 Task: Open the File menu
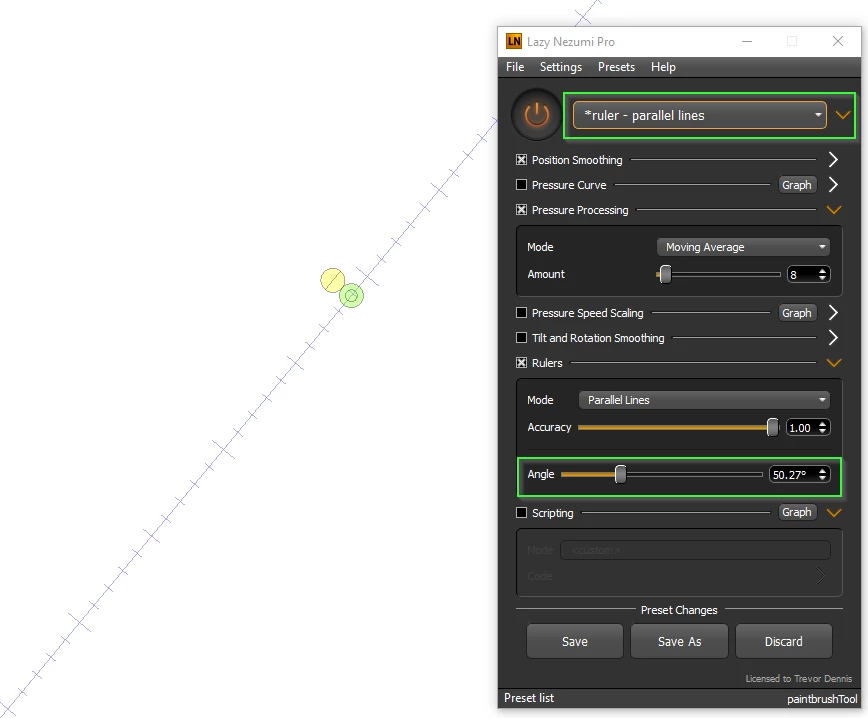[515, 67]
